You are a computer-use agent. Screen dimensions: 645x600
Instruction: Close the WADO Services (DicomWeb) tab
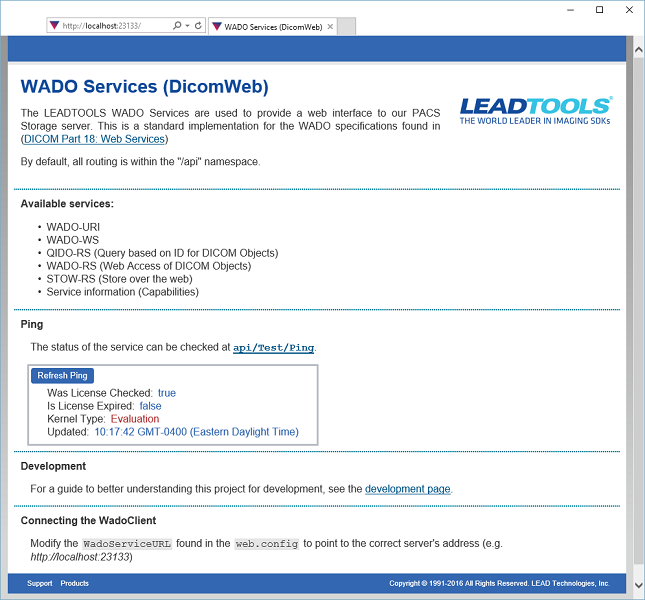[330, 27]
